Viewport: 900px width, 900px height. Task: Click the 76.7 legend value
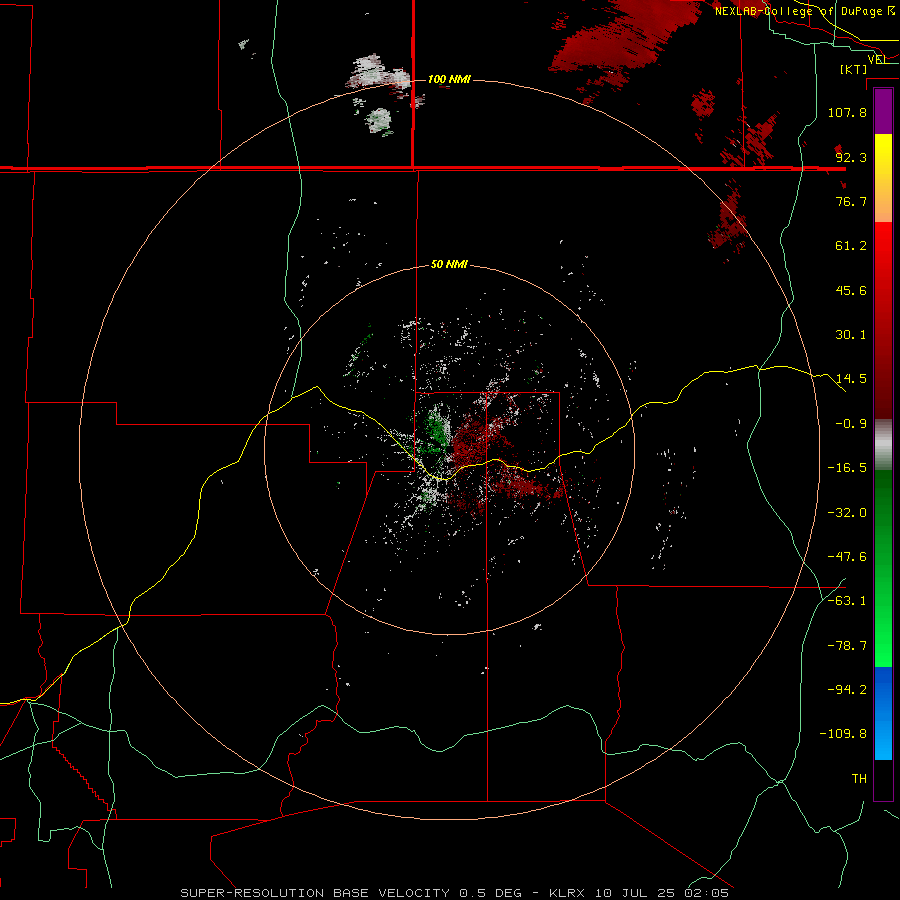(x=851, y=201)
